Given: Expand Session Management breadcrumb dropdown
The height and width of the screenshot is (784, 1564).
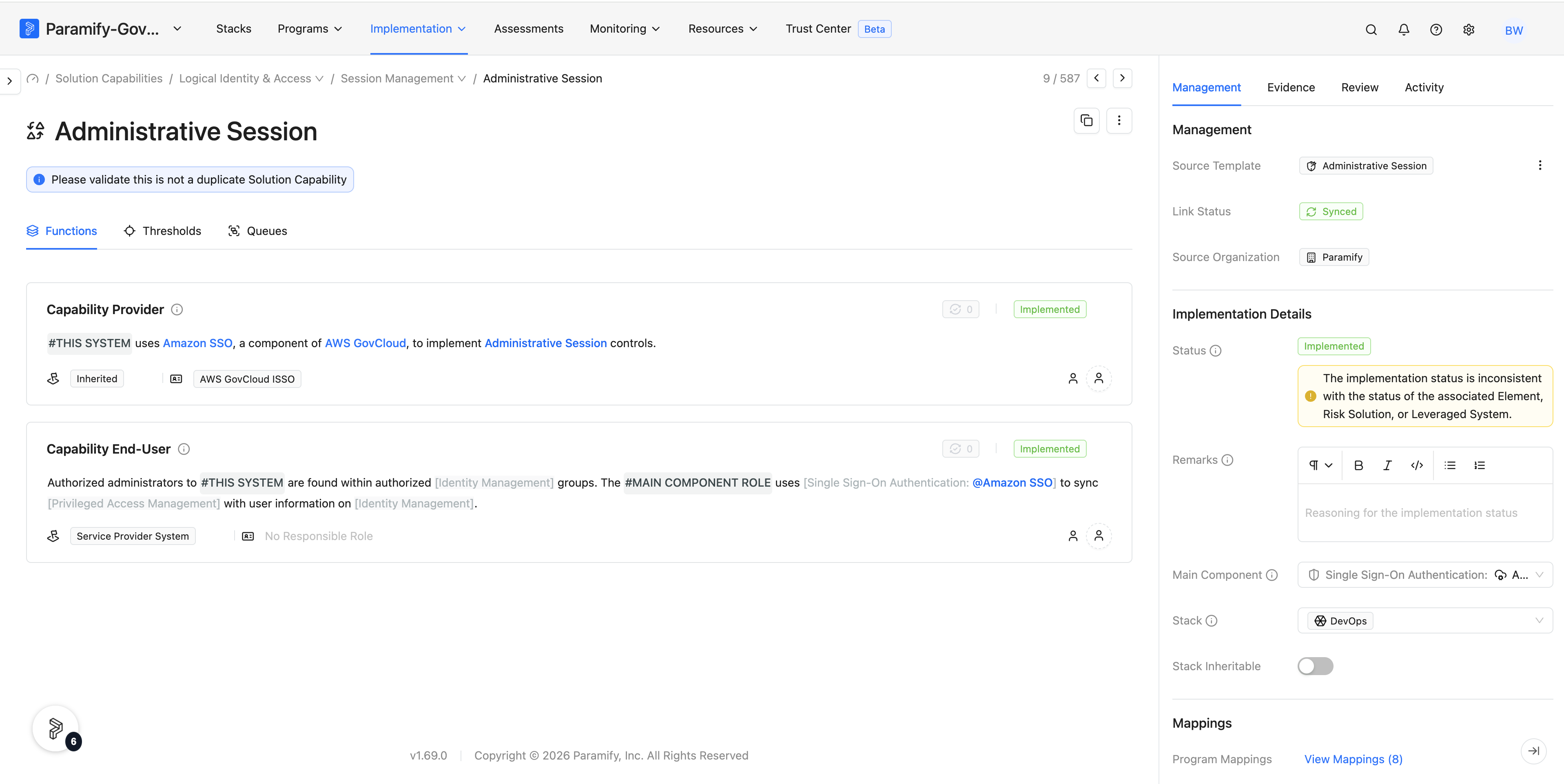Looking at the screenshot, I should coord(461,79).
